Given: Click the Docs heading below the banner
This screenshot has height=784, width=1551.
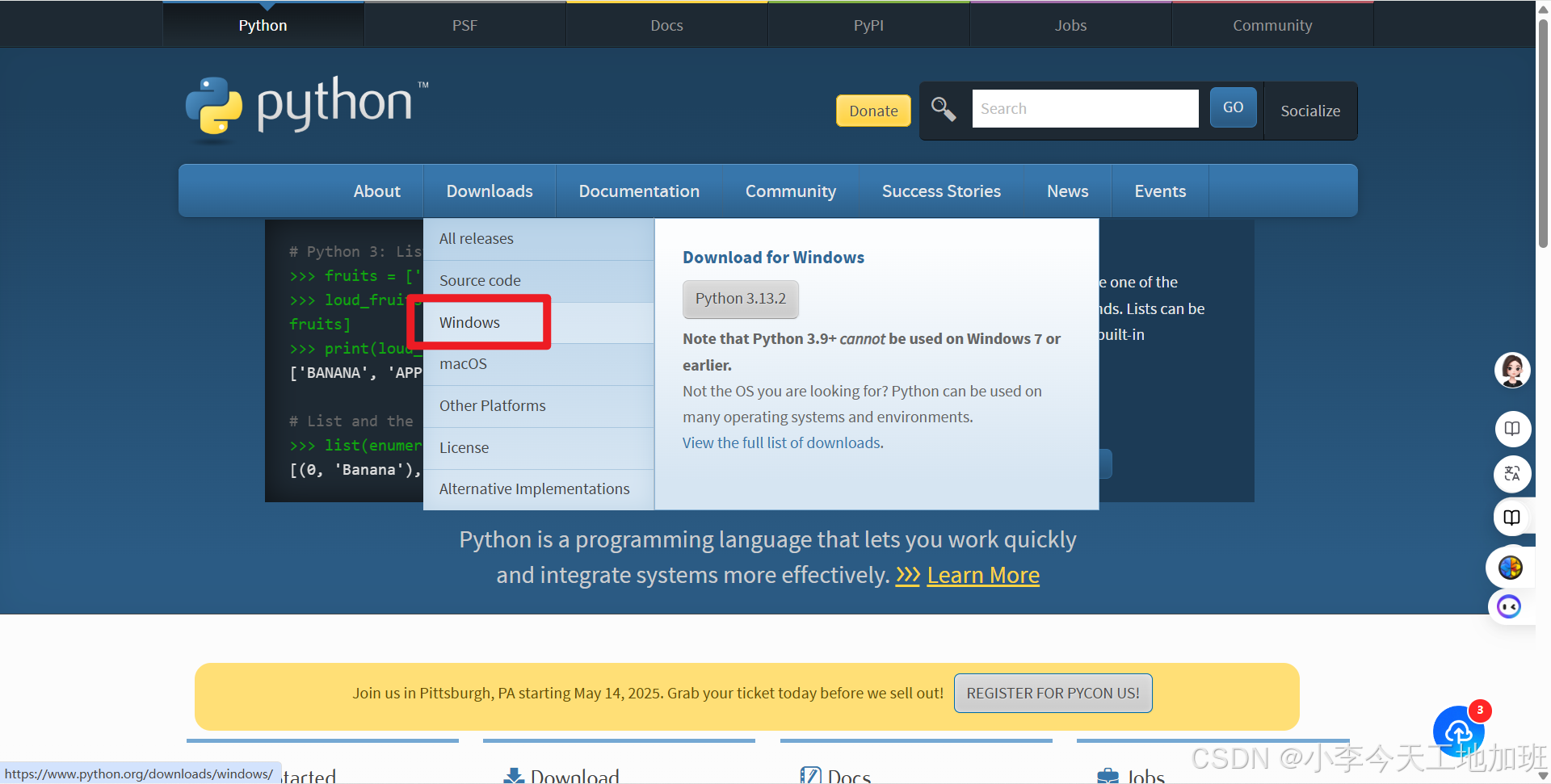Looking at the screenshot, I should tap(849, 776).
